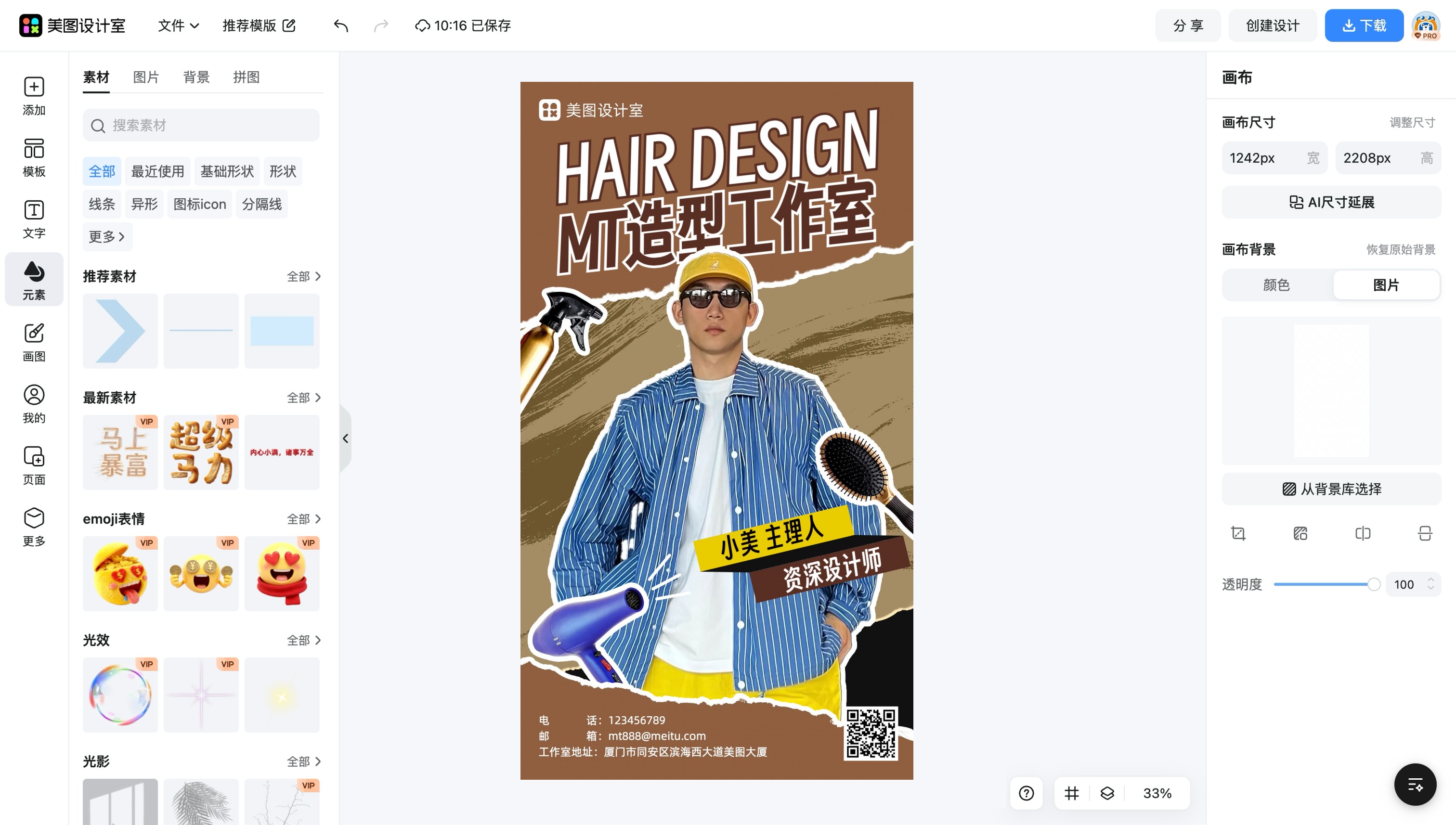Open the 添加 (Add) sidebar panel
The width and height of the screenshot is (1456, 825).
(x=34, y=96)
